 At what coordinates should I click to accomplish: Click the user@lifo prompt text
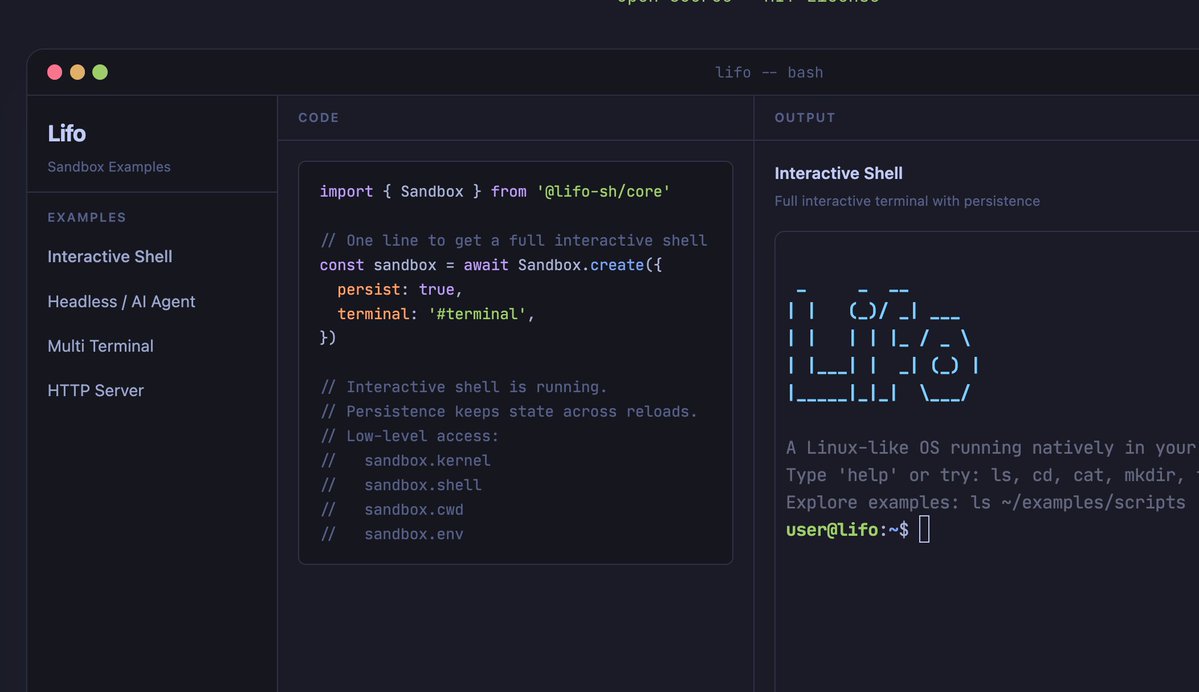[x=847, y=530]
